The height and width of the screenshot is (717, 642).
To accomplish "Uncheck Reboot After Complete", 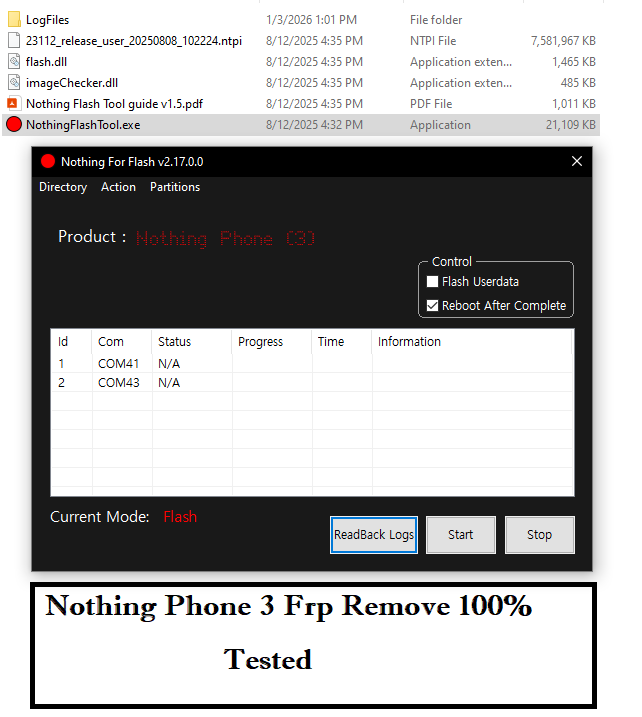I will 432,305.
